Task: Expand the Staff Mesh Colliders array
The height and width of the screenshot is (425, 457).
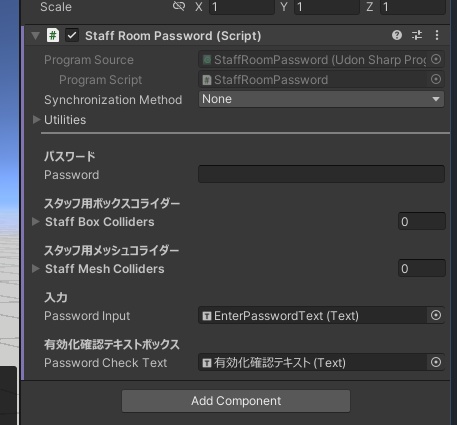Action: pyautogui.click(x=36, y=269)
